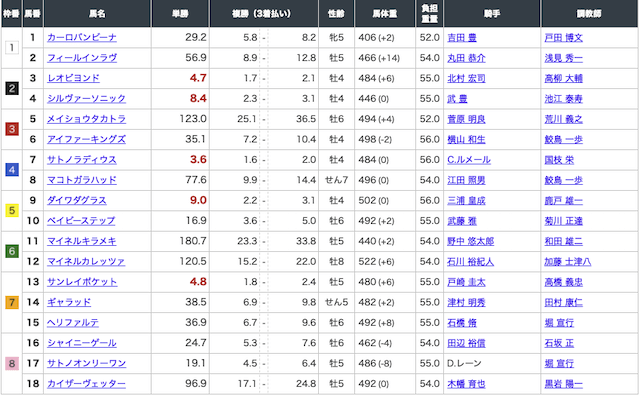Screen dimensions: 640x396
Task: Open horse レオビヨンド details
Action: coord(73,78)
